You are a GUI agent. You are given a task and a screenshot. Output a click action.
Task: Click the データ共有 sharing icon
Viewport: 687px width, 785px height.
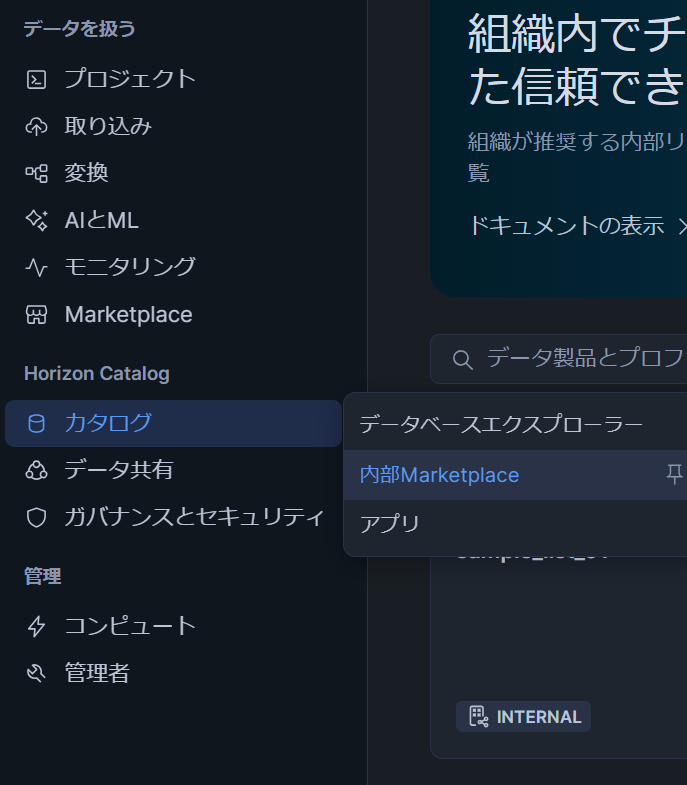tap(36, 470)
